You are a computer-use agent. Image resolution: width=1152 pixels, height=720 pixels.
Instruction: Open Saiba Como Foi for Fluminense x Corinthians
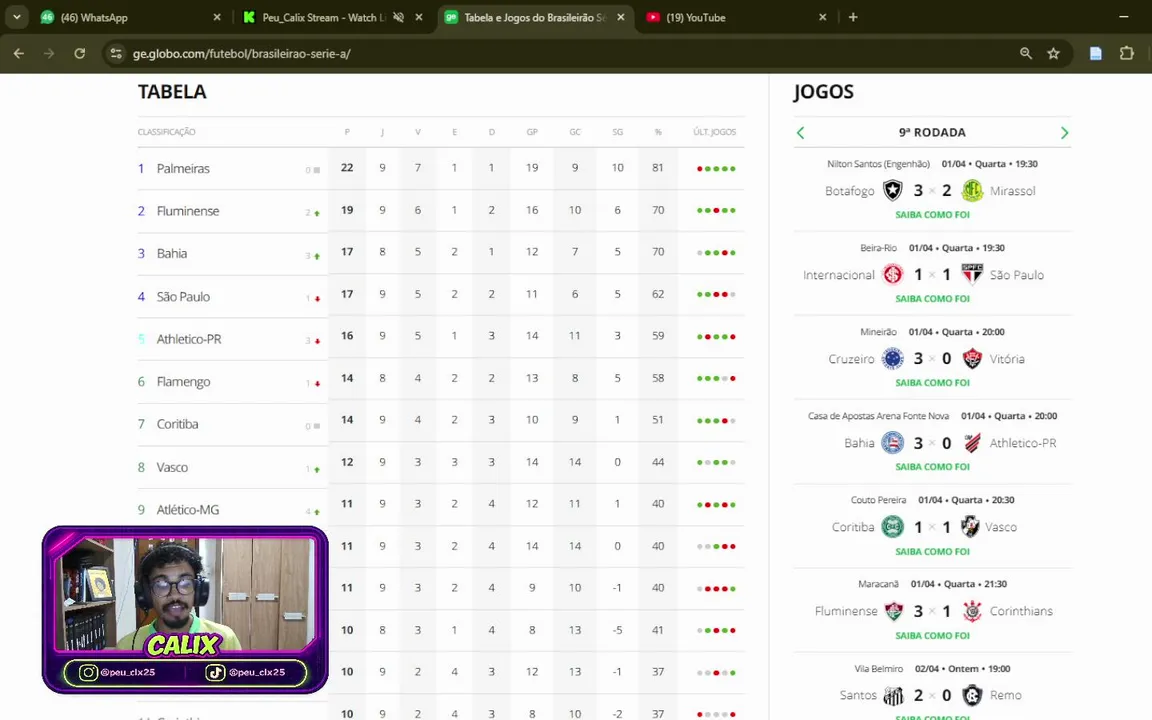[x=932, y=636]
